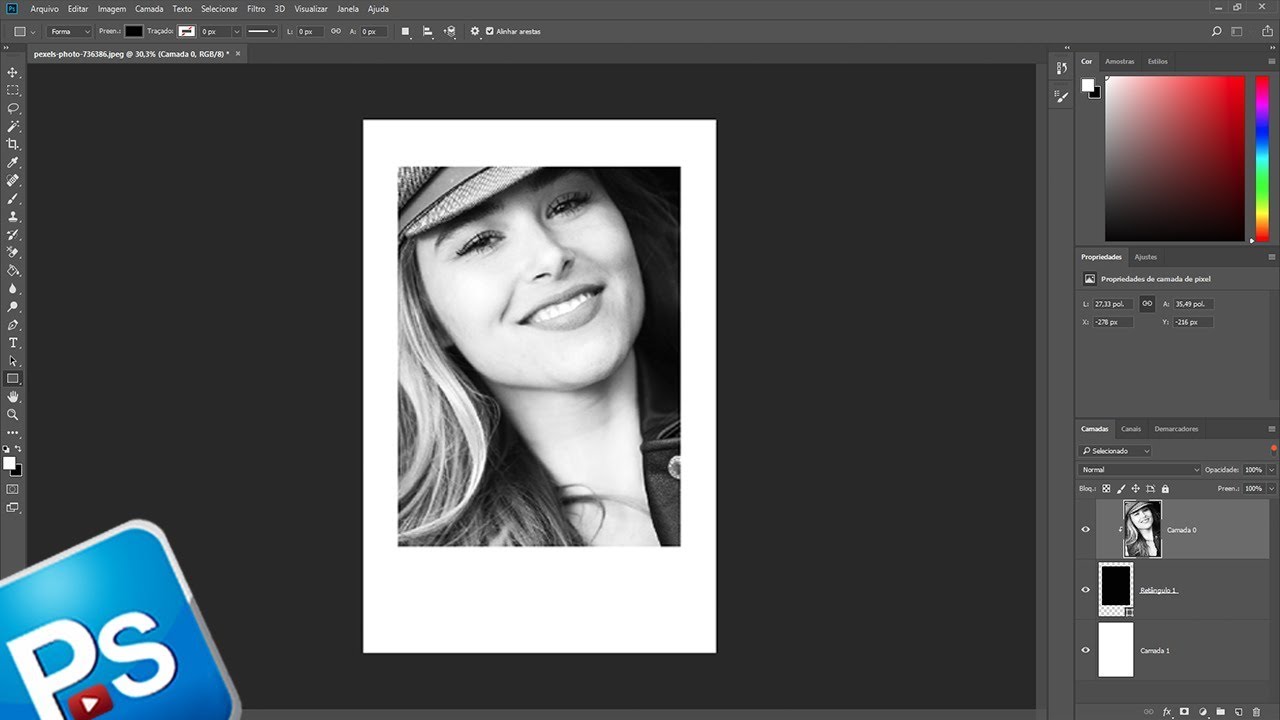This screenshot has width=1280, height=720.
Task: Select the Move tool
Action: (x=13, y=73)
